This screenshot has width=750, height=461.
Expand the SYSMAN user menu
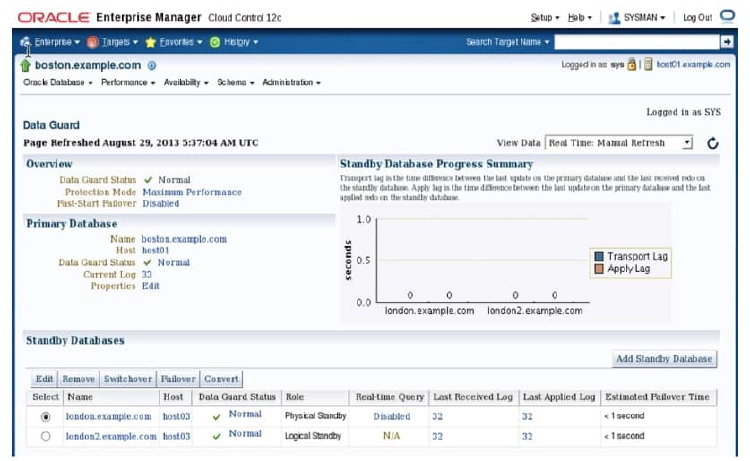[x=644, y=18]
